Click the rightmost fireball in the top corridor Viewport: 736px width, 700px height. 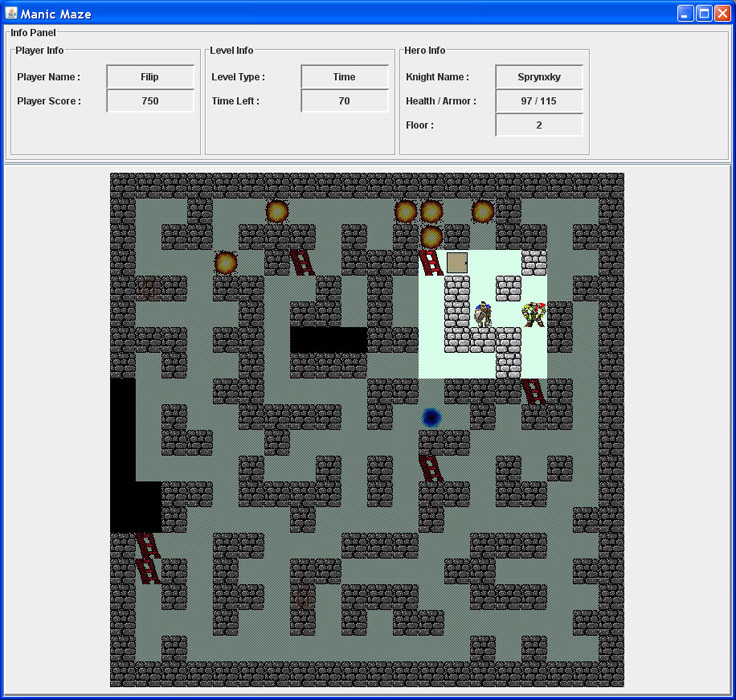pyautogui.click(x=483, y=211)
